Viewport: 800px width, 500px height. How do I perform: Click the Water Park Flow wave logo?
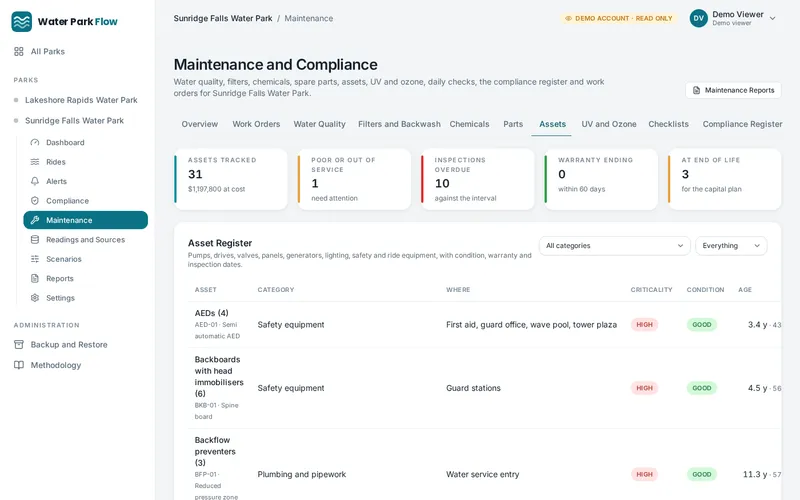coord(21,21)
